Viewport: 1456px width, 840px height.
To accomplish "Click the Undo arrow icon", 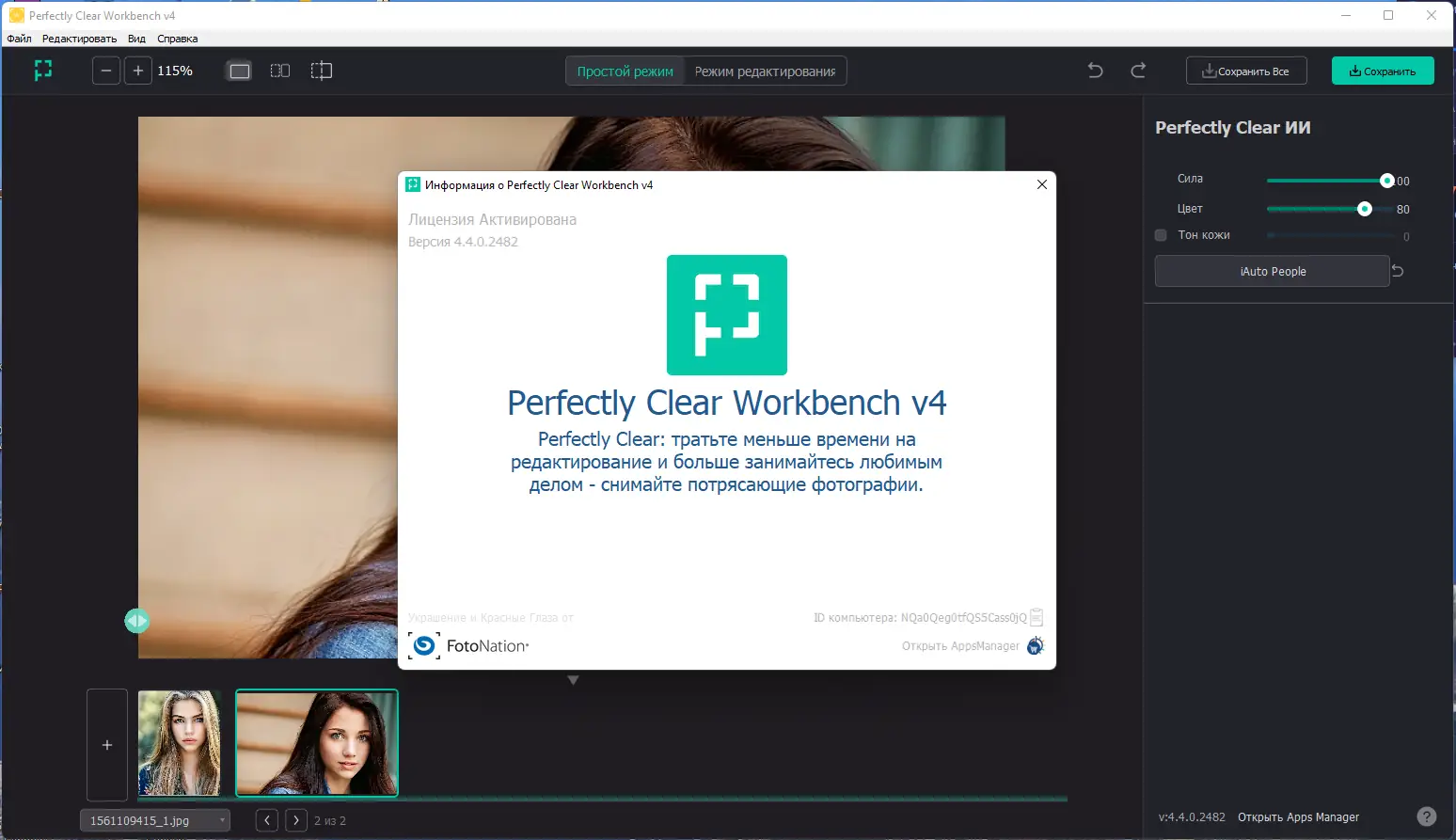I will (x=1094, y=71).
